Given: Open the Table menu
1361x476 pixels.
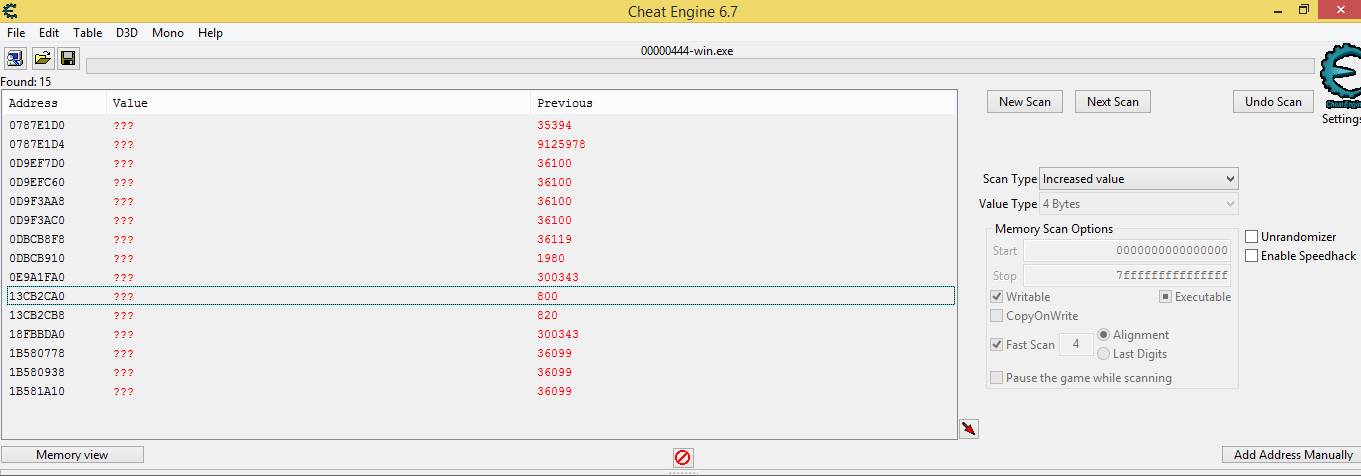Looking at the screenshot, I should (88, 33).
